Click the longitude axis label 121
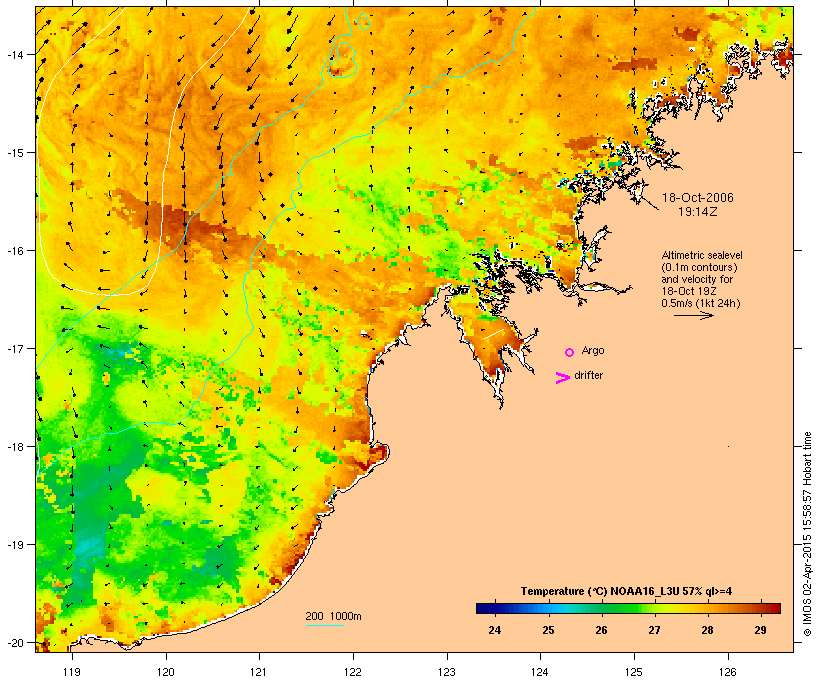The image size is (820, 680). (x=259, y=671)
